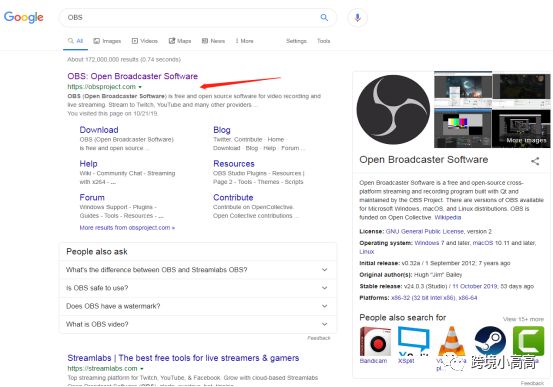Open the Contribute sitelink
The height and width of the screenshot is (387, 553).
(233, 198)
